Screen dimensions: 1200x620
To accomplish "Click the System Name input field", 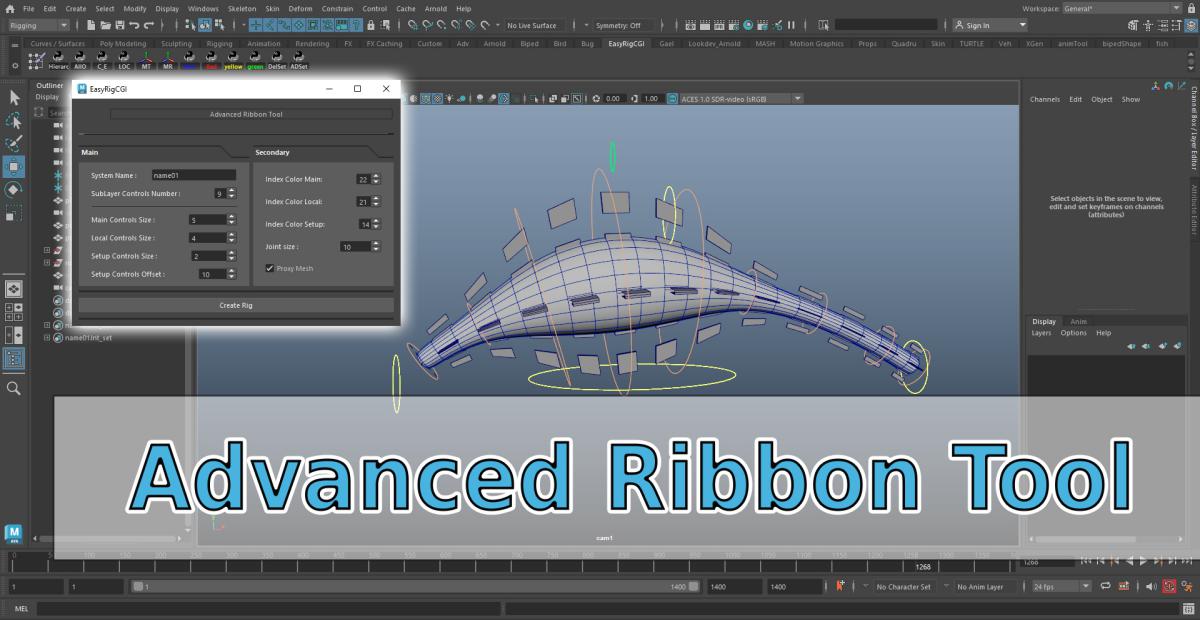I will pos(193,175).
